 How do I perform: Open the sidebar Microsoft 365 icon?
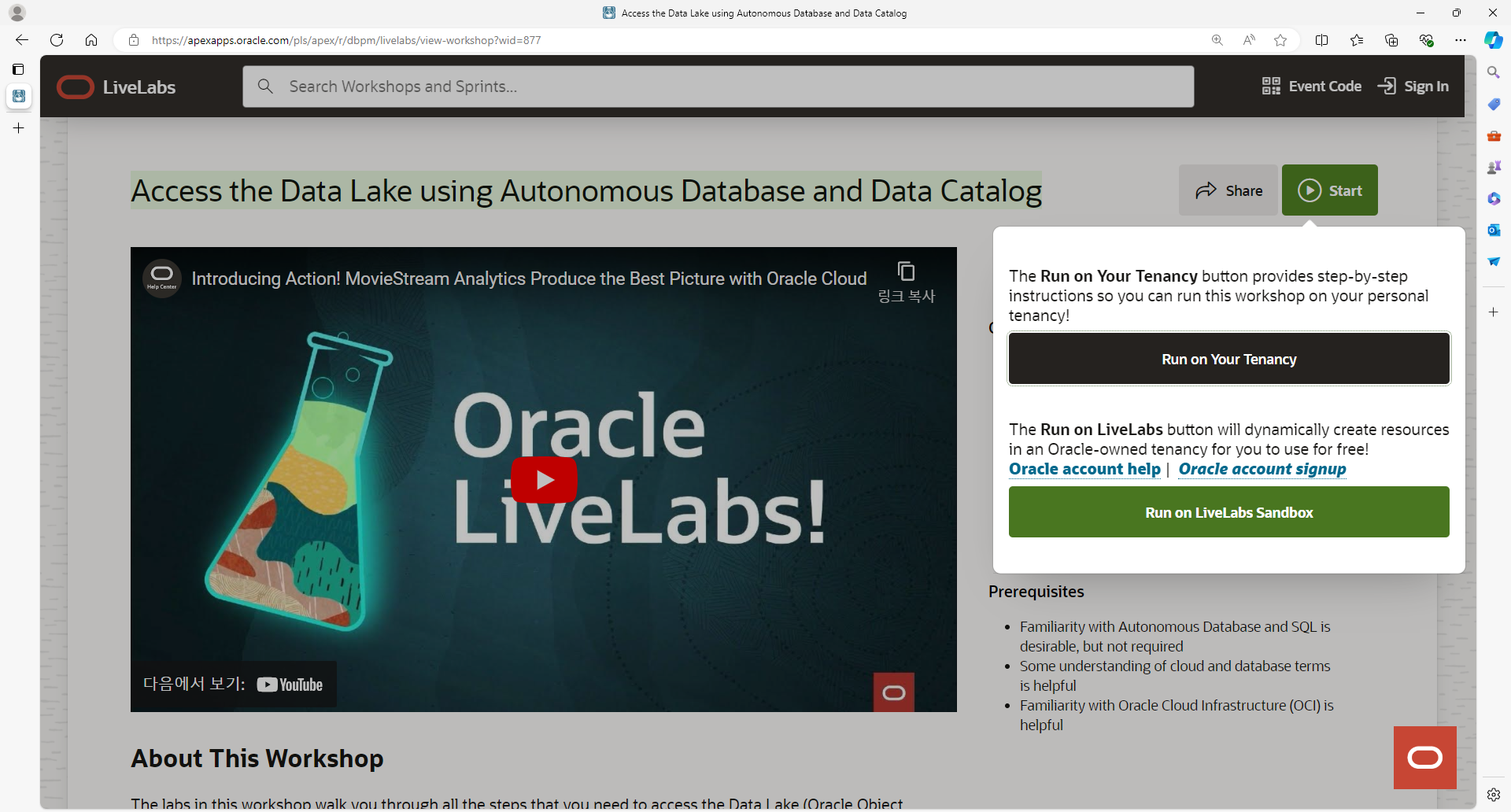pyautogui.click(x=1494, y=198)
